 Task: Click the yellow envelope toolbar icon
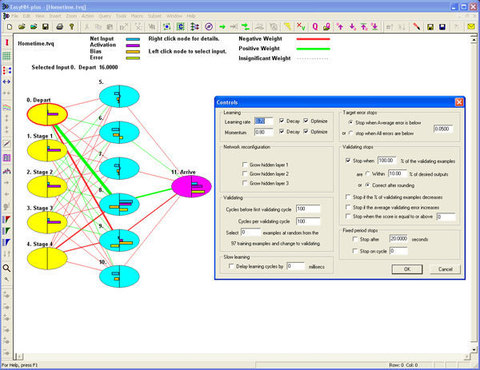click(x=471, y=27)
